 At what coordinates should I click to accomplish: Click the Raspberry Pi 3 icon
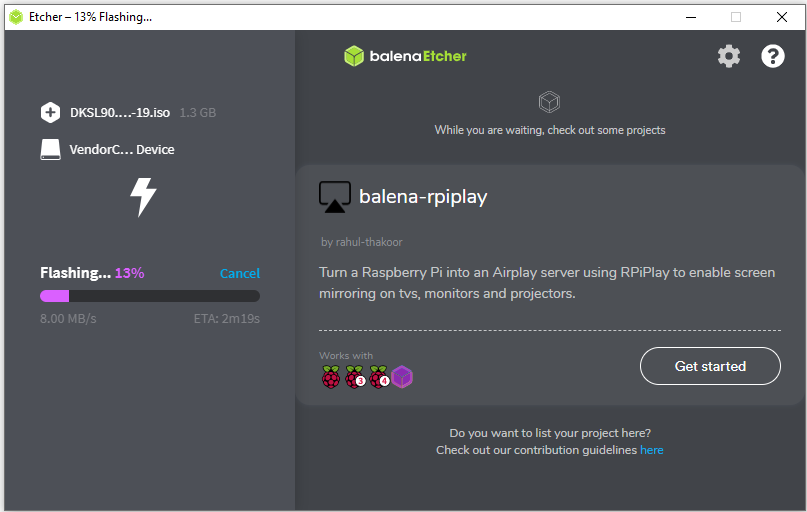[355, 377]
